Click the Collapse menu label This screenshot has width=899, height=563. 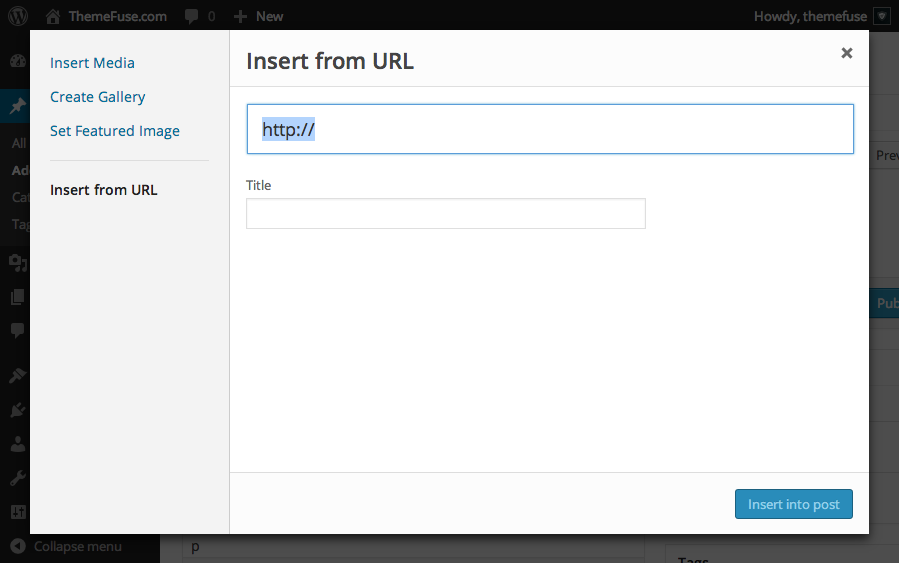click(x=77, y=546)
